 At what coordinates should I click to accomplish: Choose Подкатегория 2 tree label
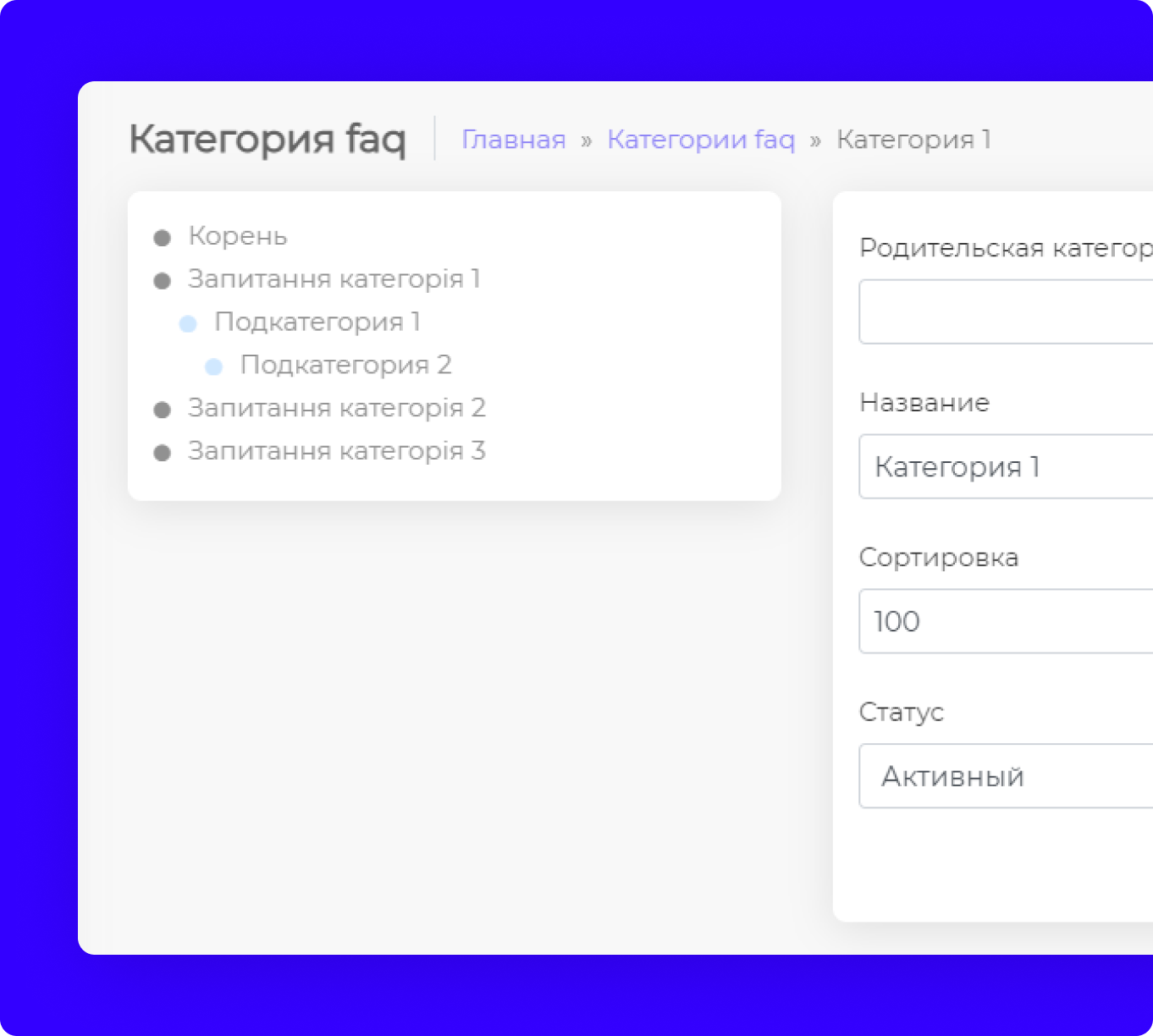[x=345, y=366]
